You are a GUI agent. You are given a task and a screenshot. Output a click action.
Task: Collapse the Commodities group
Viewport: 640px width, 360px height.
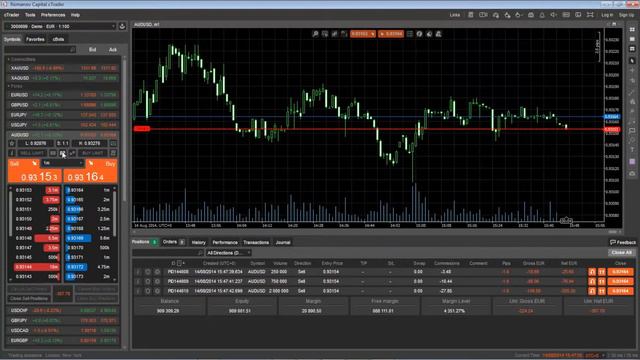point(23,60)
